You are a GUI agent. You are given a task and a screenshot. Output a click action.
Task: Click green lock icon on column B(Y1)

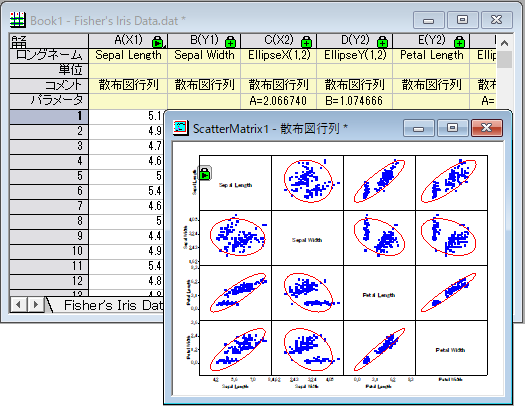pos(230,42)
